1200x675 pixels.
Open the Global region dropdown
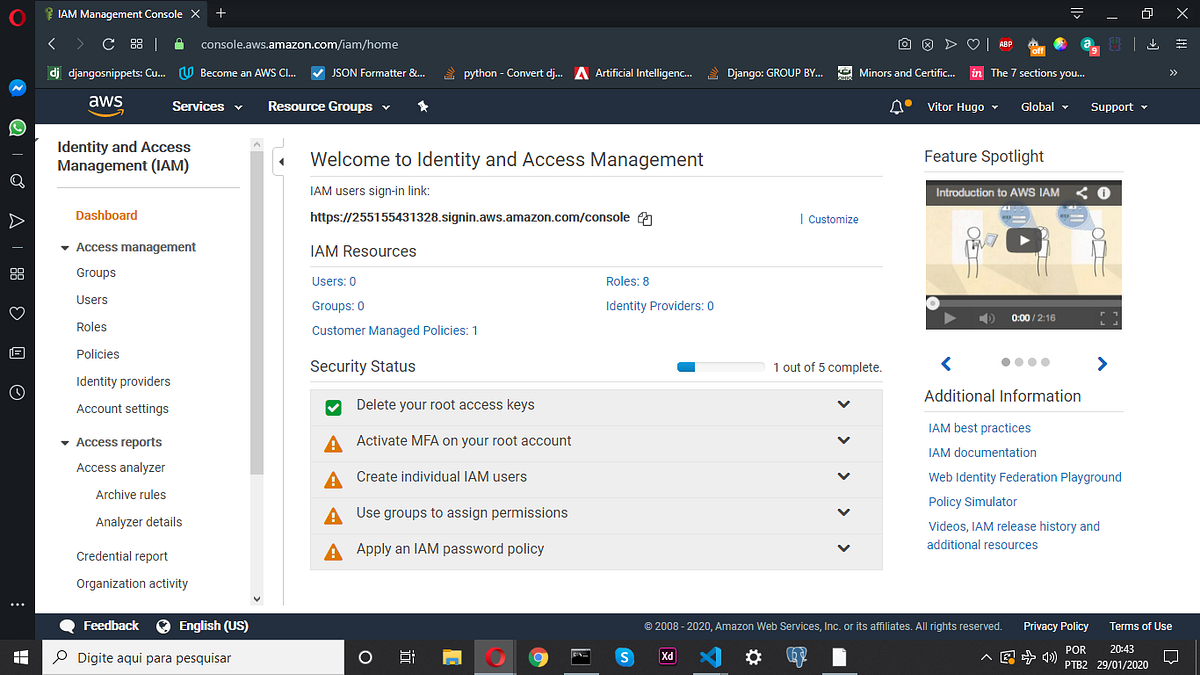point(1043,106)
